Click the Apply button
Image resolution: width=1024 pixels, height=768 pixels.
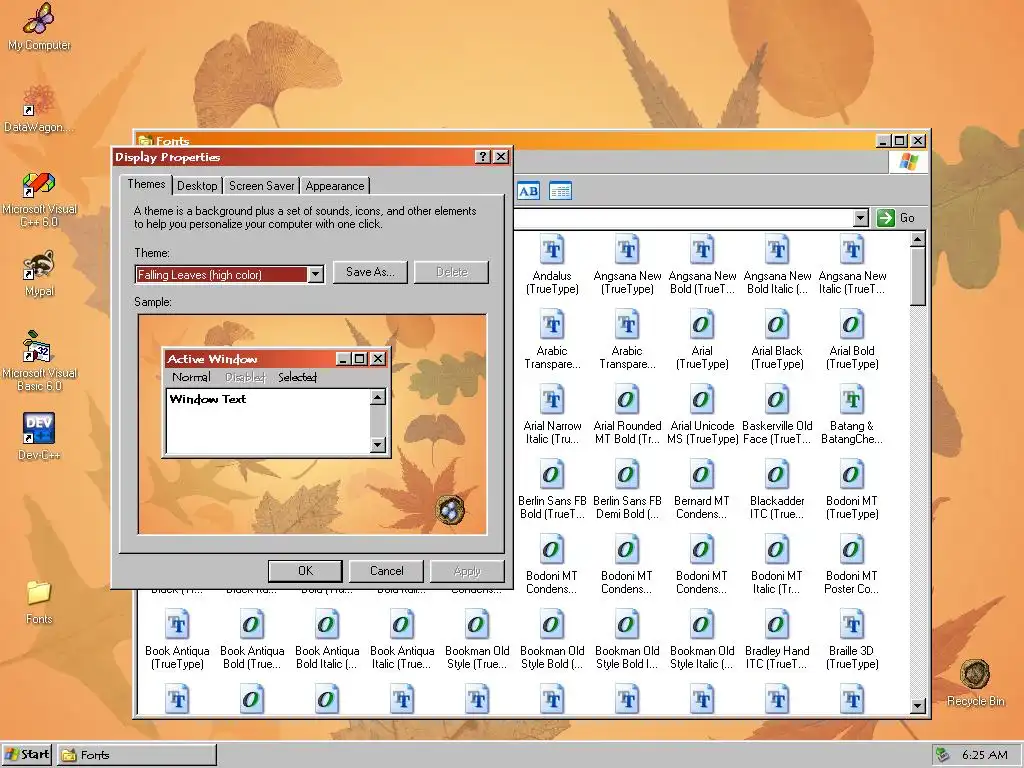point(467,571)
